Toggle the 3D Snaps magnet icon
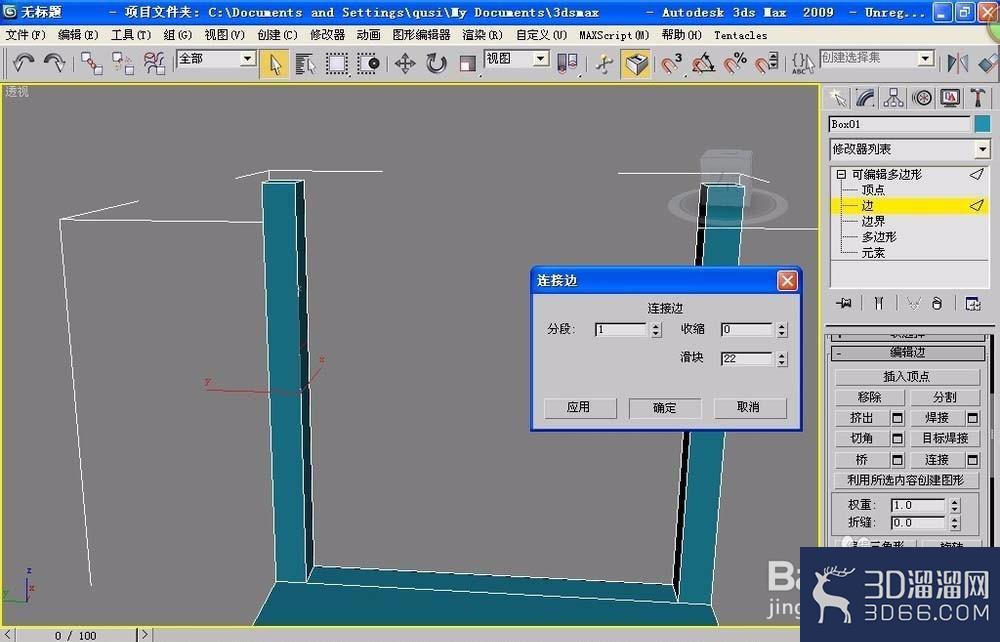Screen dimensions: 1000x642 coord(672,64)
